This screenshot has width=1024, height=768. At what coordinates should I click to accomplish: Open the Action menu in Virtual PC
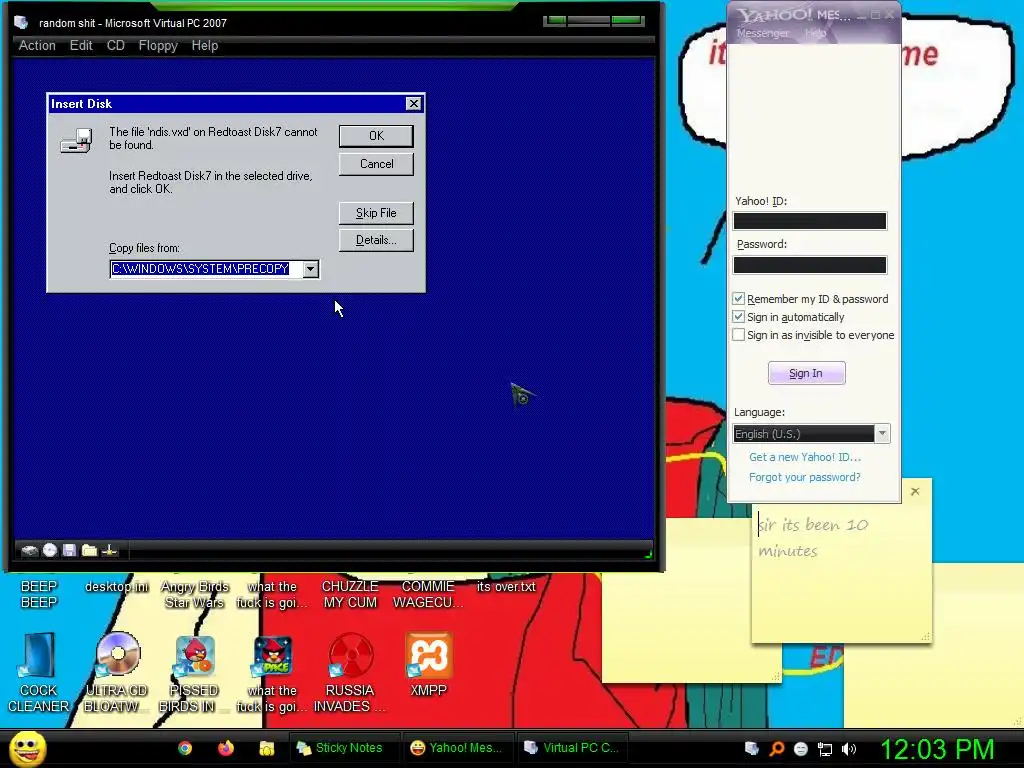(37, 46)
